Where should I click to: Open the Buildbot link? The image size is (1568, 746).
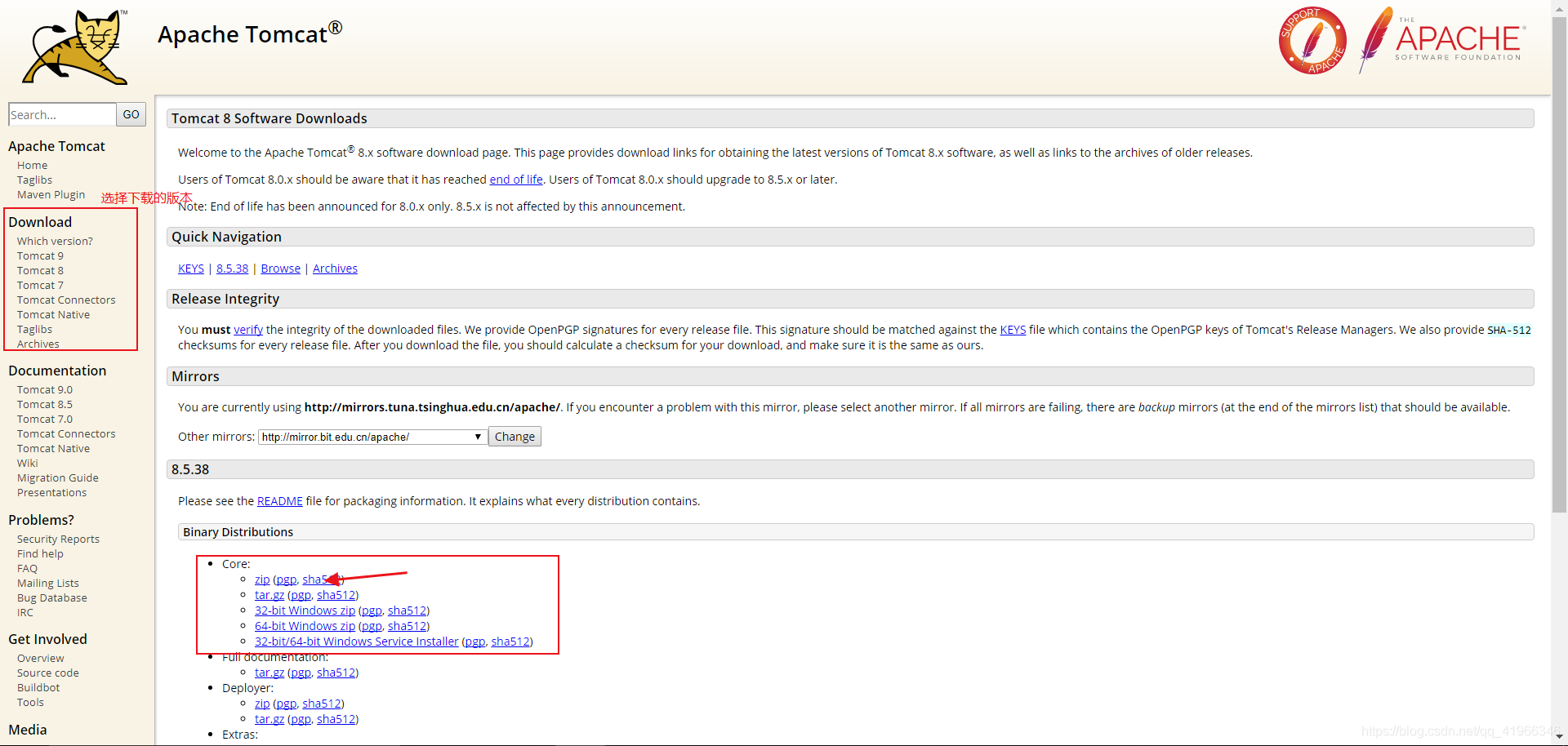click(38, 687)
